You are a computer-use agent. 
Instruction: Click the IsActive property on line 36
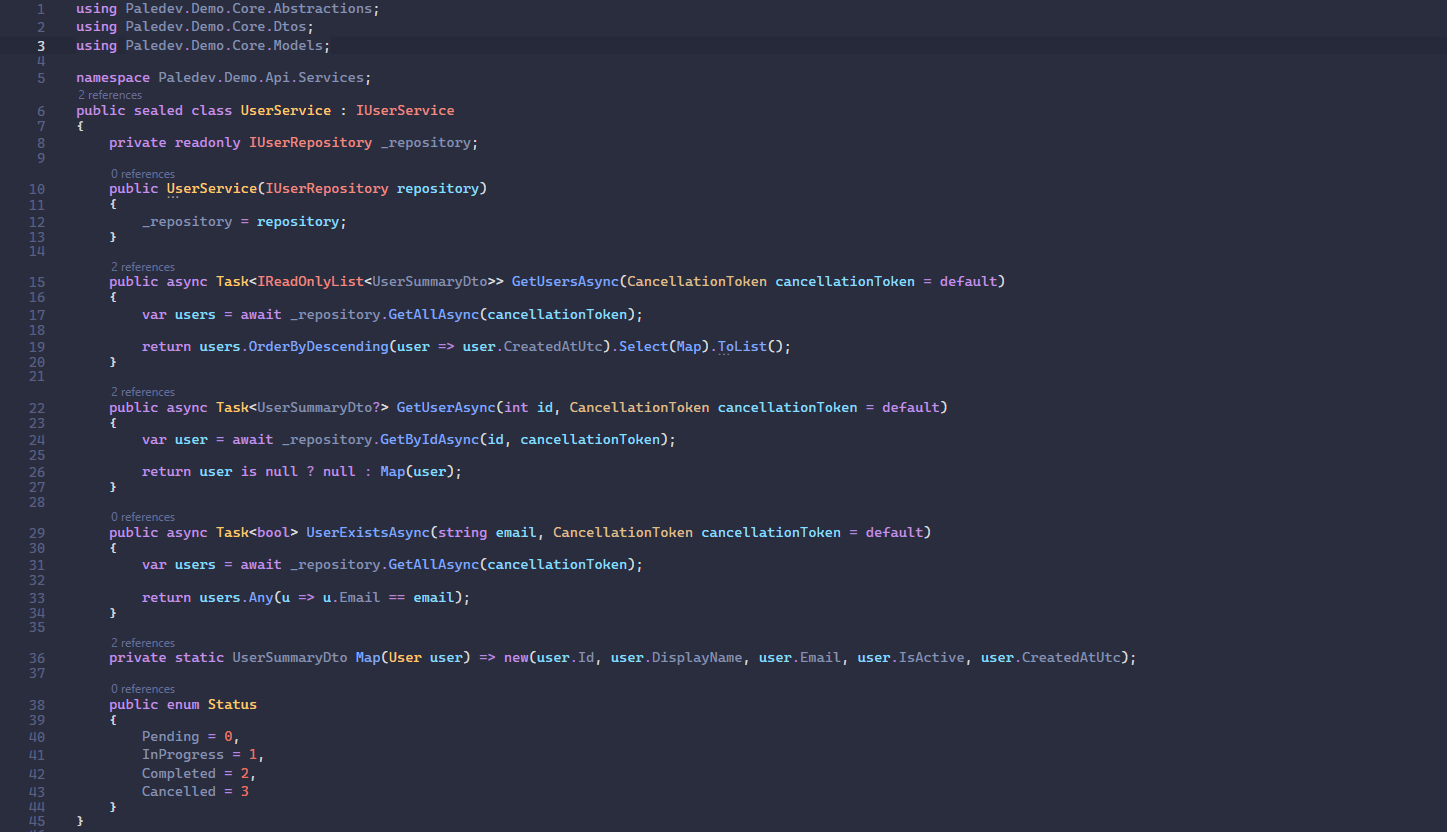pyautogui.click(x=932, y=658)
